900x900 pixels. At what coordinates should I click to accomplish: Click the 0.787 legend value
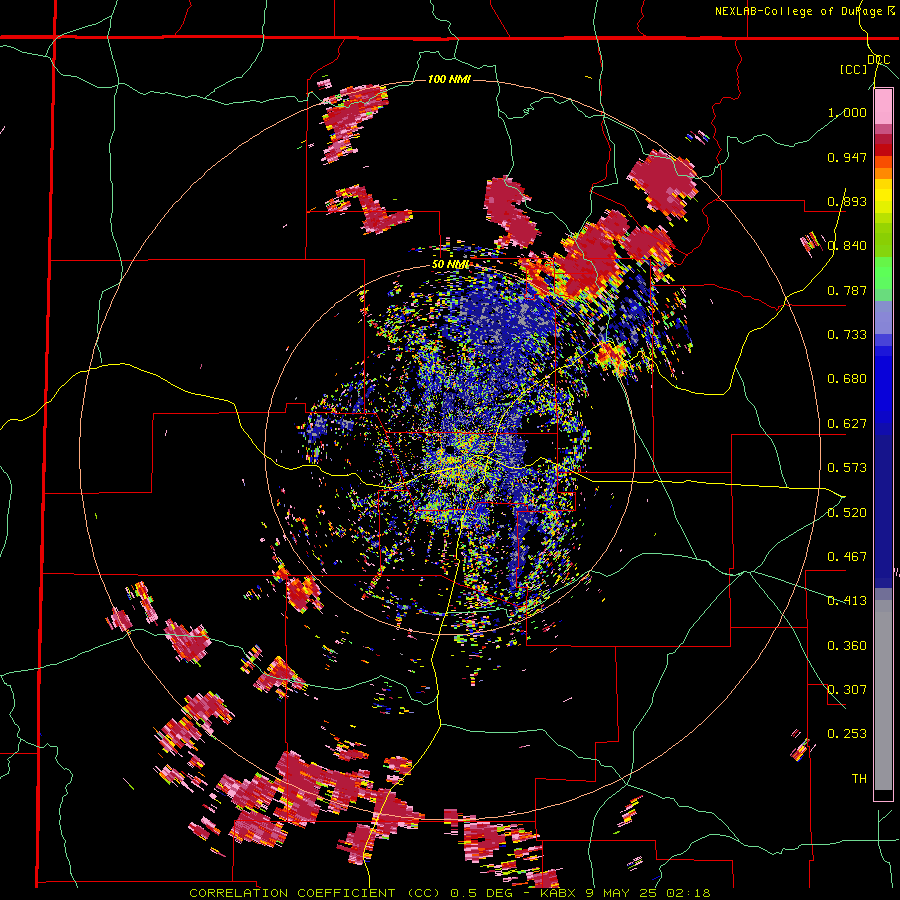click(847, 290)
